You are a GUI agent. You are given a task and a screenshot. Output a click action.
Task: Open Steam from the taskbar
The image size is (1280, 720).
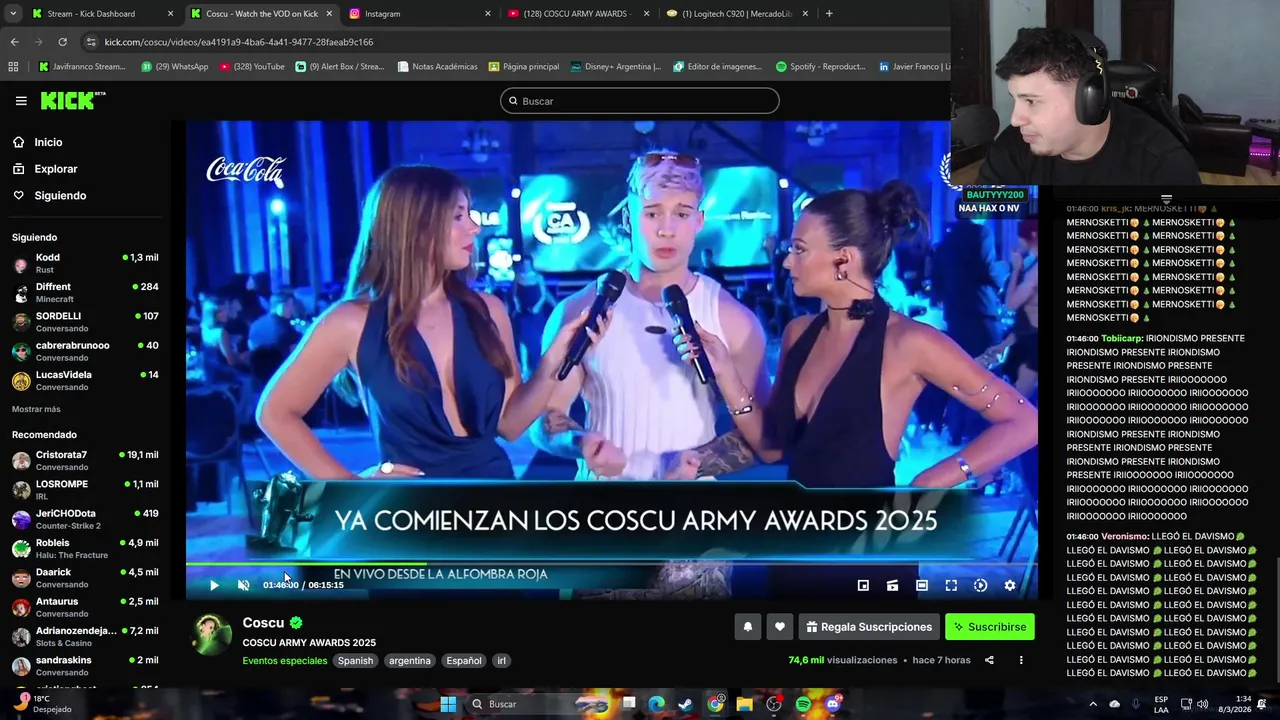coord(685,704)
